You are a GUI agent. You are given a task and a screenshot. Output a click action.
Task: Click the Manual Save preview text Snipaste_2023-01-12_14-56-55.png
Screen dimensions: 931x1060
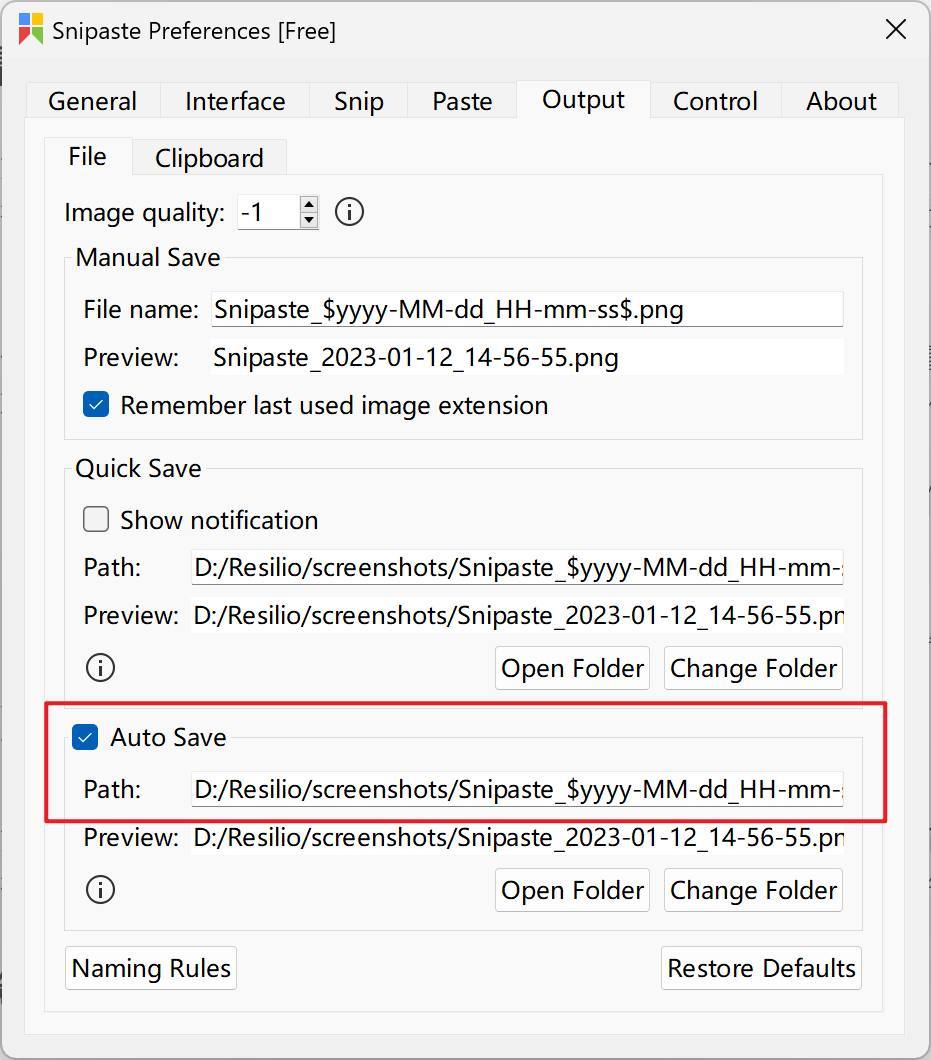[416, 358]
